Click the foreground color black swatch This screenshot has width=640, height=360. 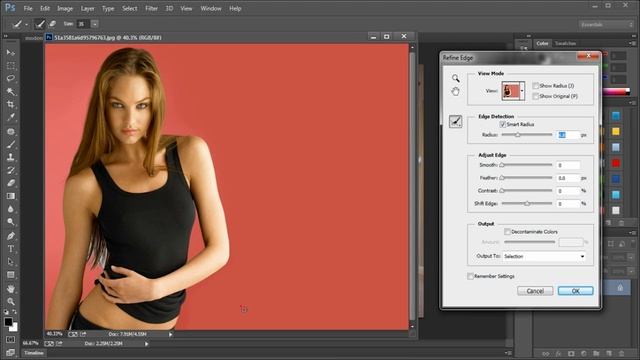[x=8, y=322]
